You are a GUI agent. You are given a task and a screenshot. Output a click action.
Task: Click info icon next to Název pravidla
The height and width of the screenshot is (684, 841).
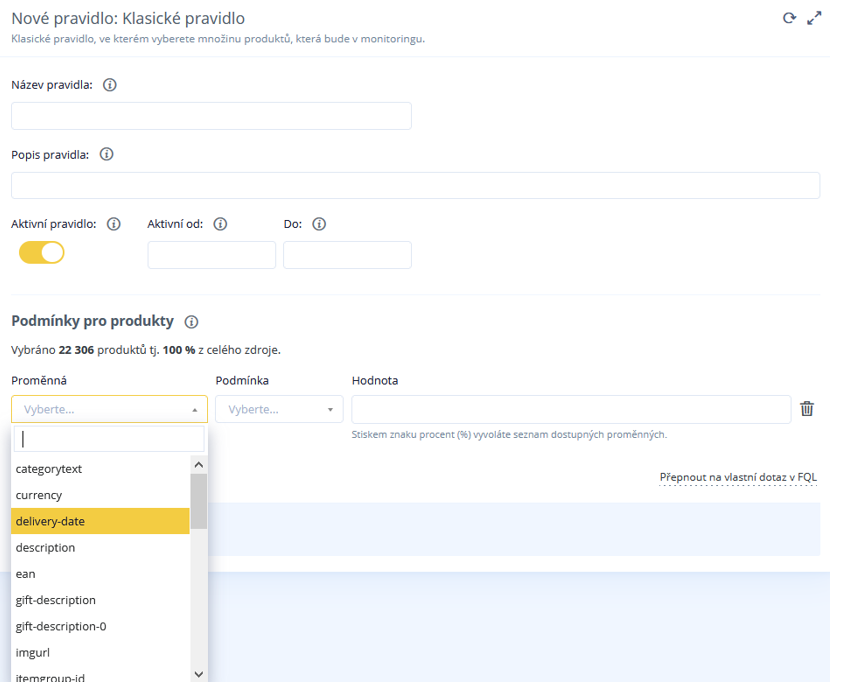(x=110, y=85)
